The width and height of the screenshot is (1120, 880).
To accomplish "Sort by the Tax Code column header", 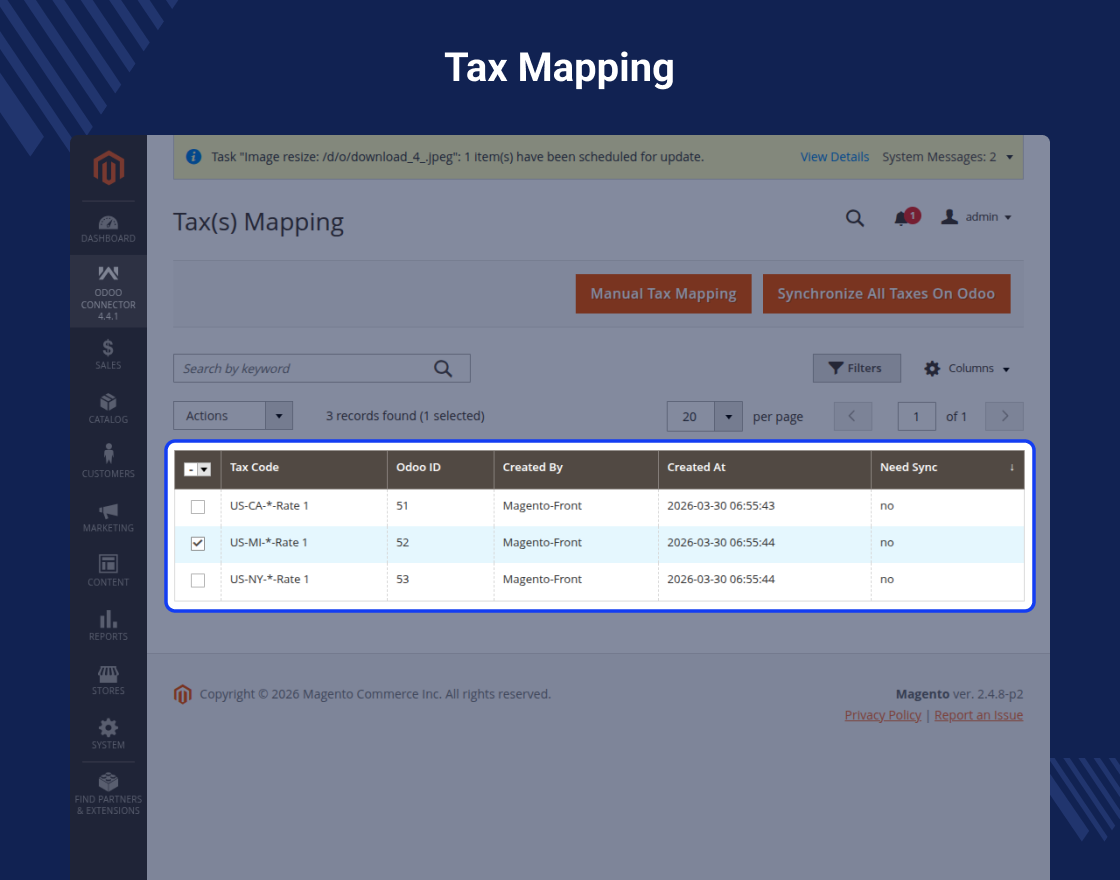I will tap(304, 469).
